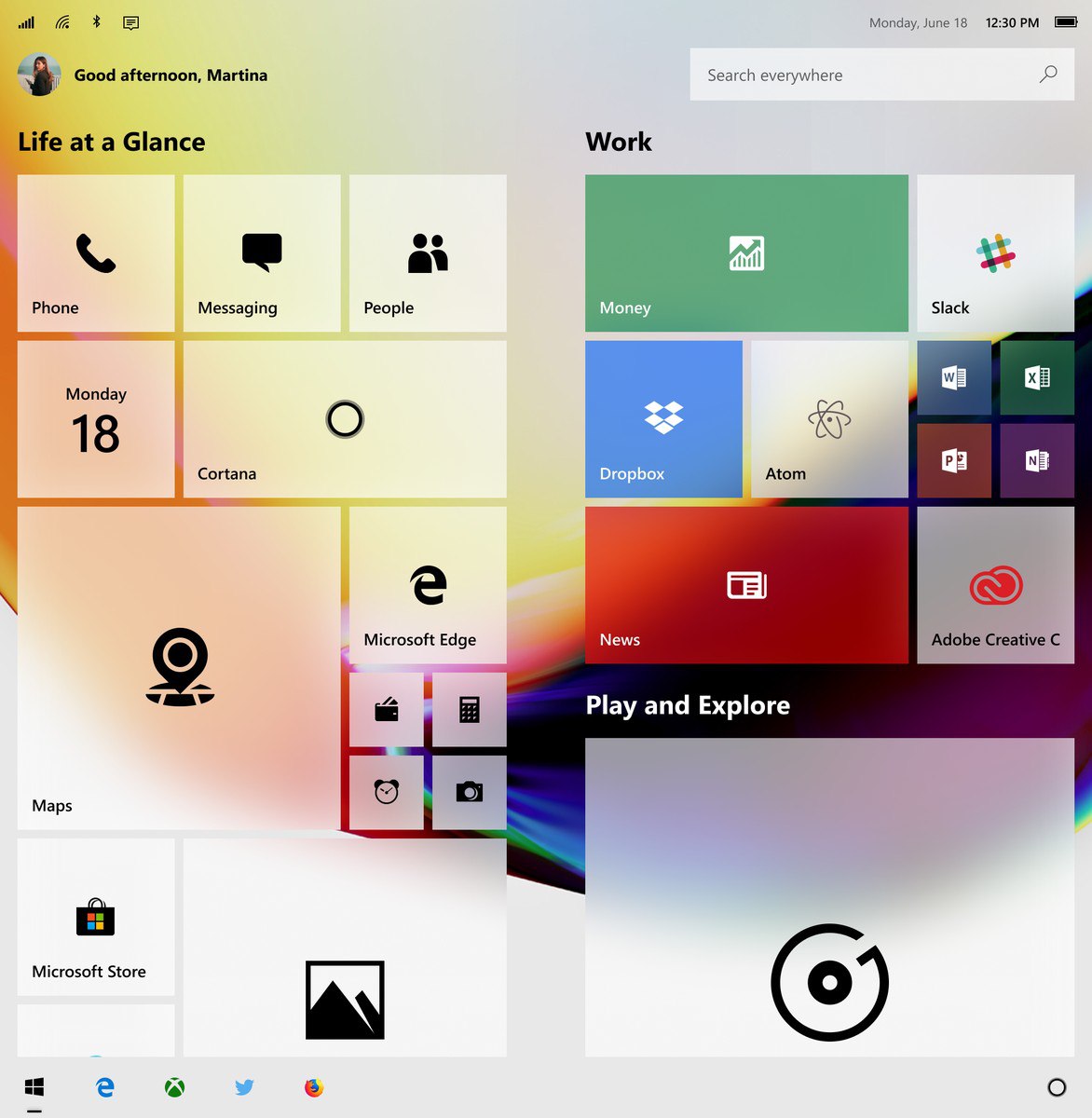Open the Dropbox tile

coord(663,419)
